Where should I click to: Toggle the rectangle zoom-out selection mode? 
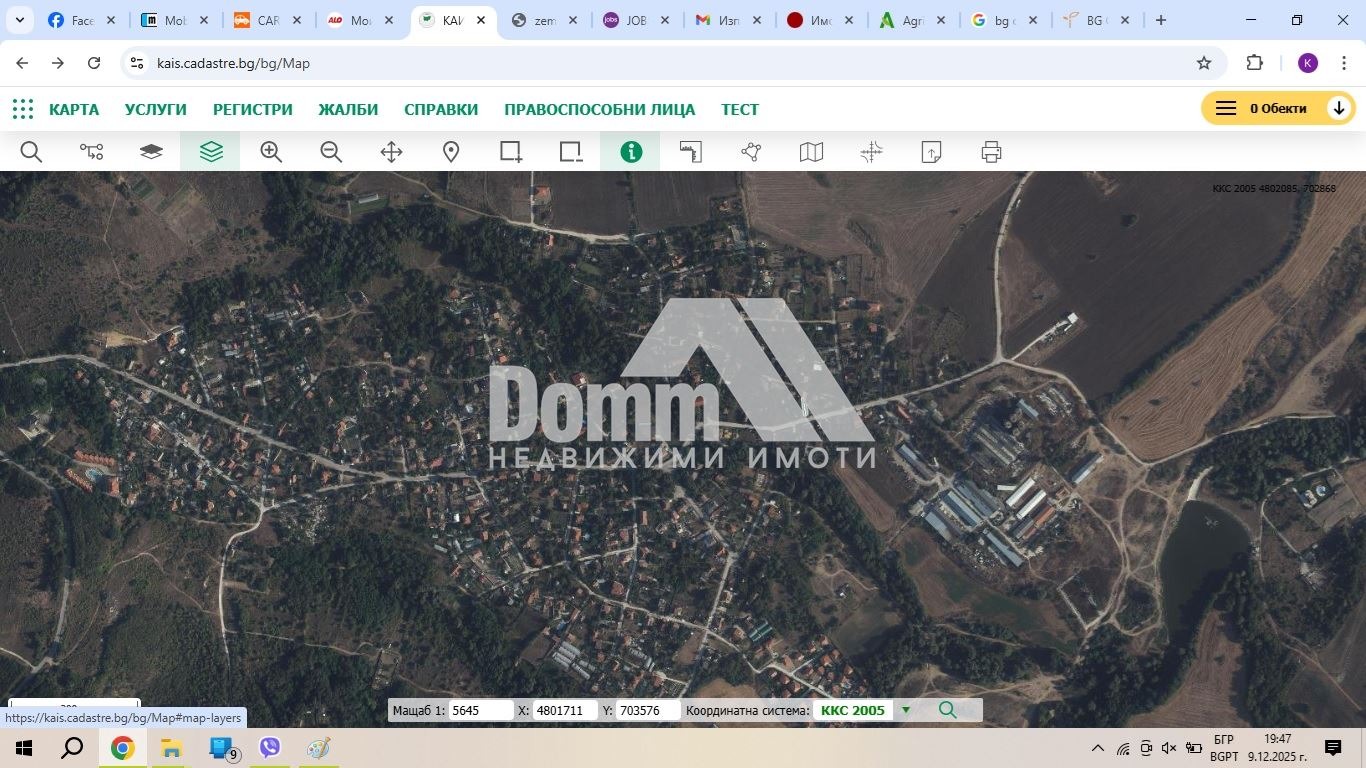[570, 151]
